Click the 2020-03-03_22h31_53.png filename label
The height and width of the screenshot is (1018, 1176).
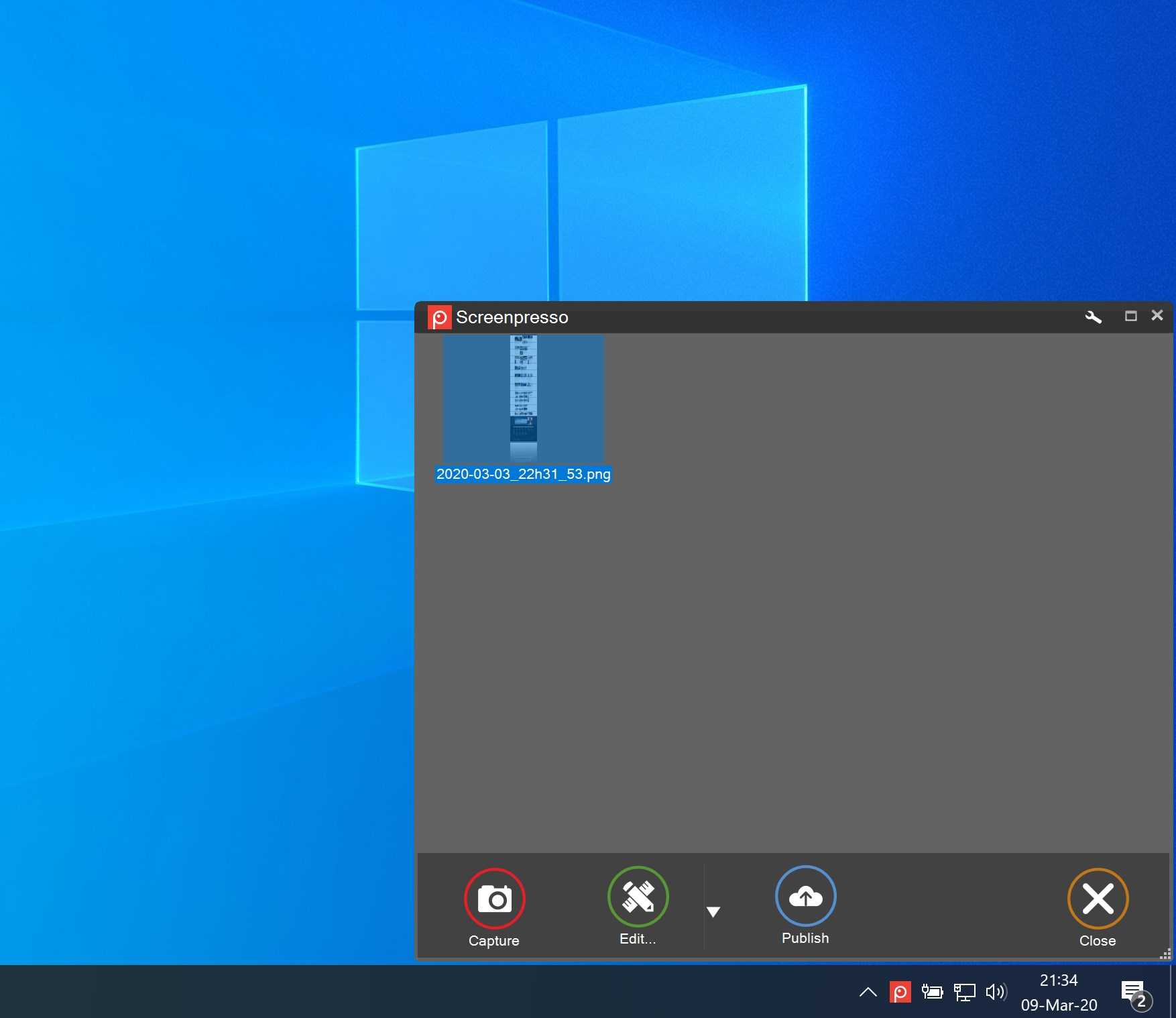[x=523, y=474]
